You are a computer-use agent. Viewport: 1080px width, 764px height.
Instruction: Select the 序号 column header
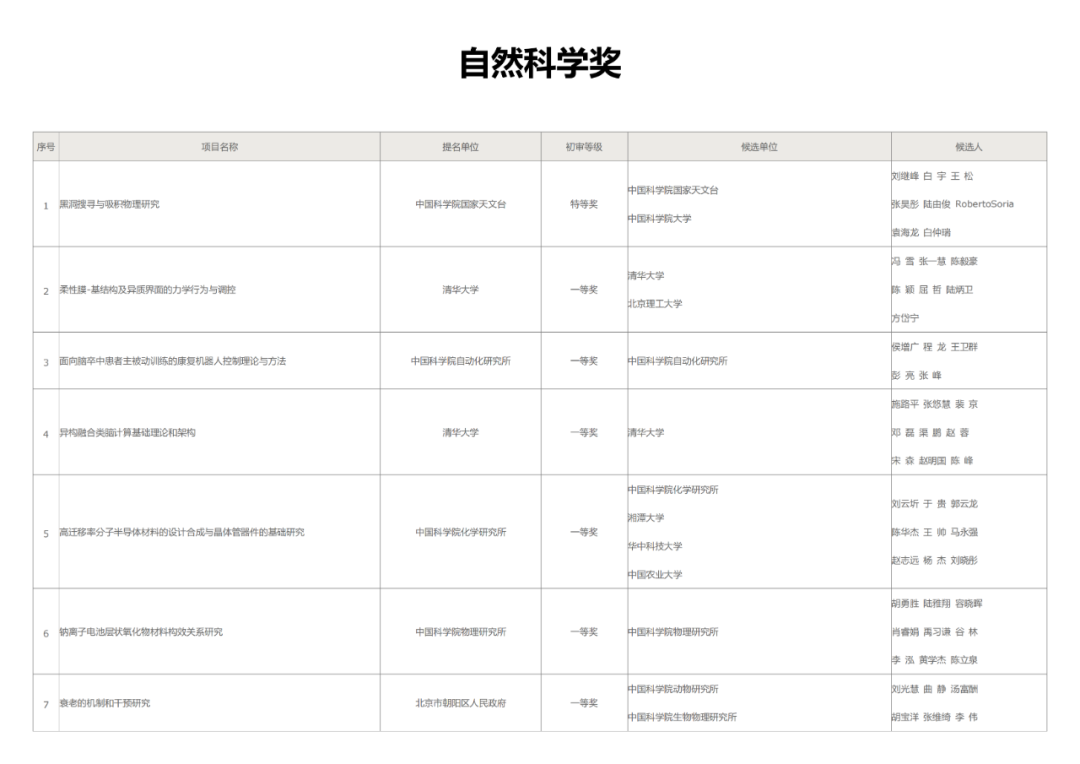tap(46, 147)
